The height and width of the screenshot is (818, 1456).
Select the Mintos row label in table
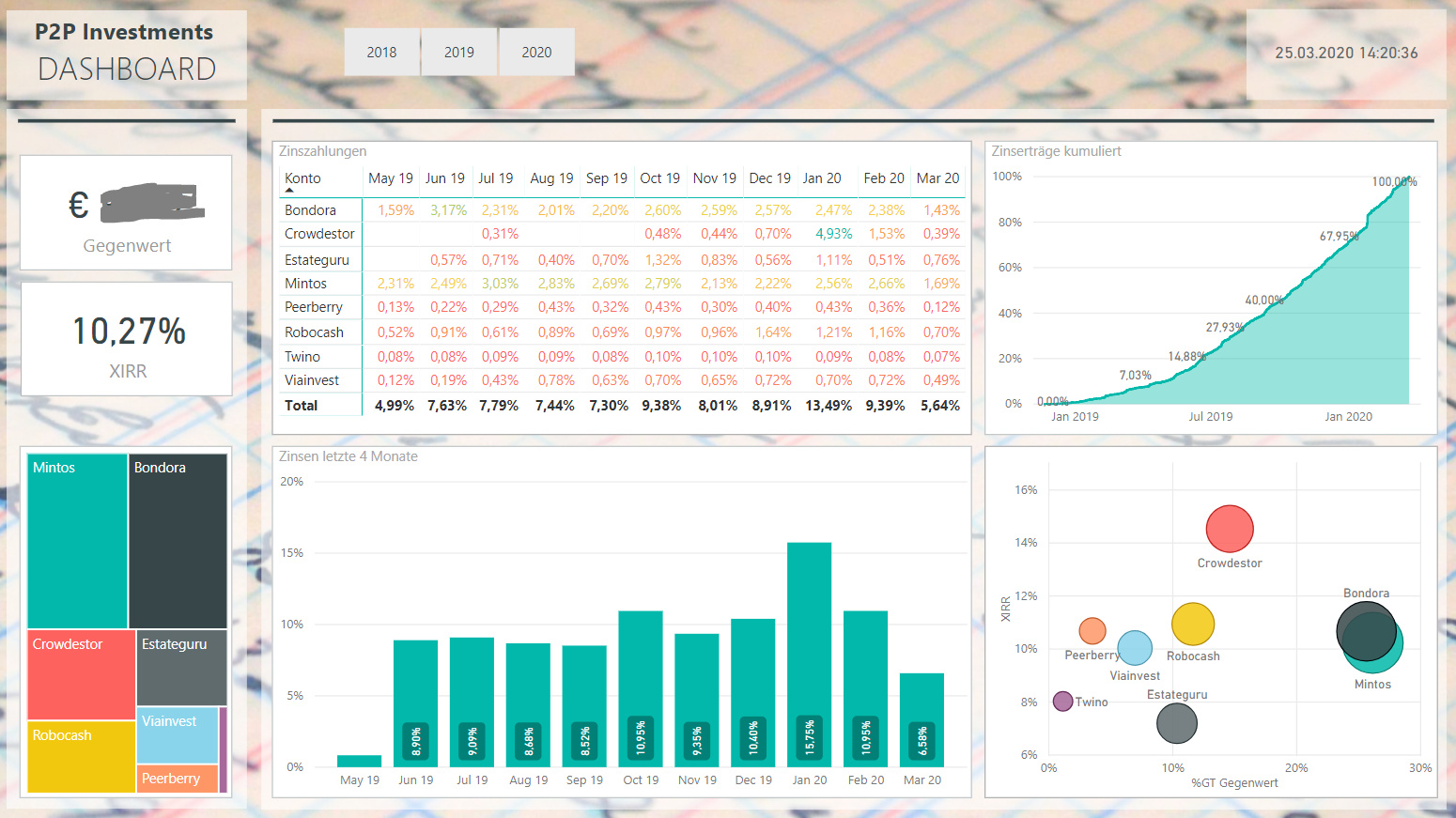tap(305, 284)
